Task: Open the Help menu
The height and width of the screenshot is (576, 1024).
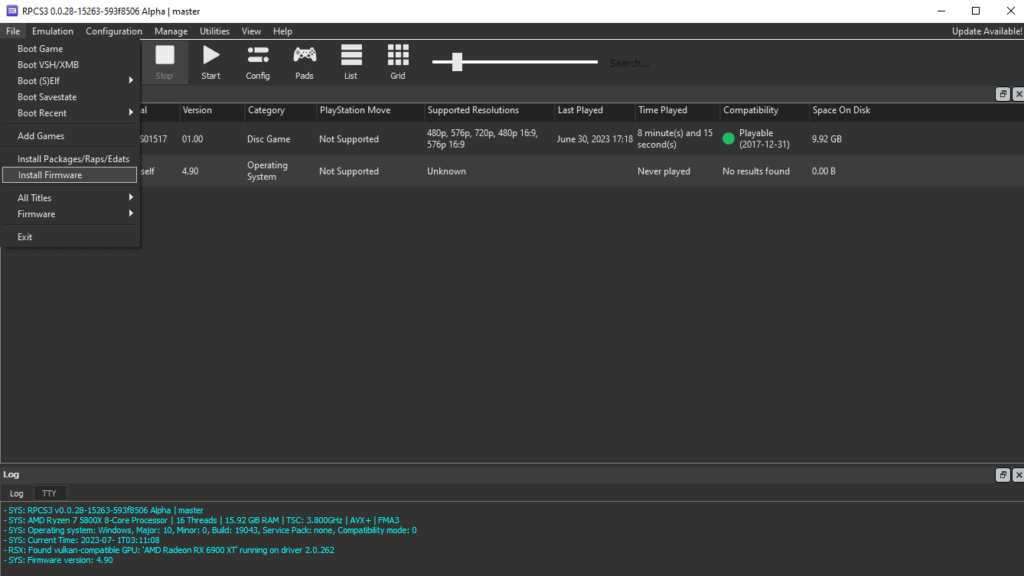Action: point(282,31)
